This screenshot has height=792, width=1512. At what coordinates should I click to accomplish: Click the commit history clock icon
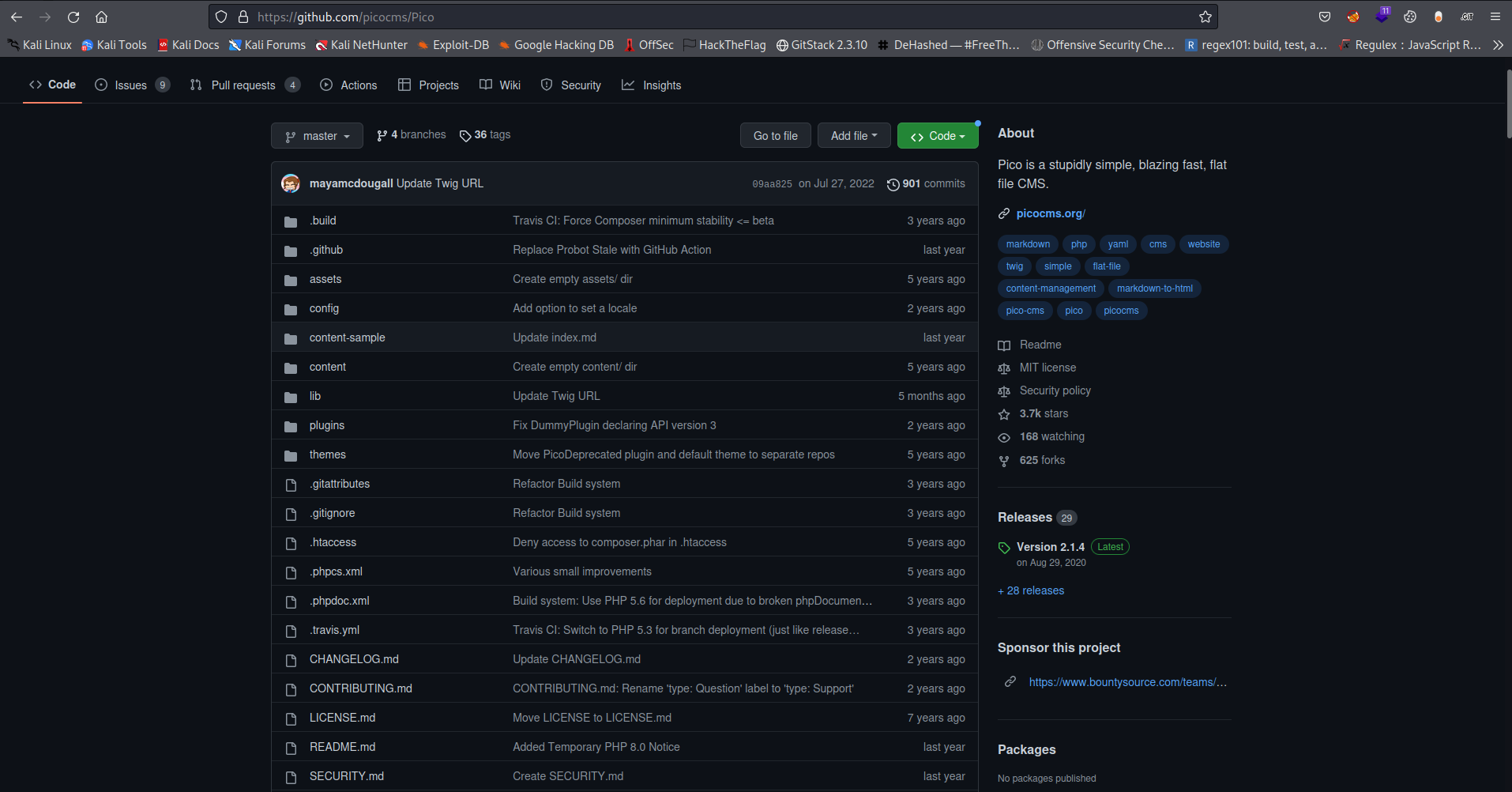click(893, 184)
